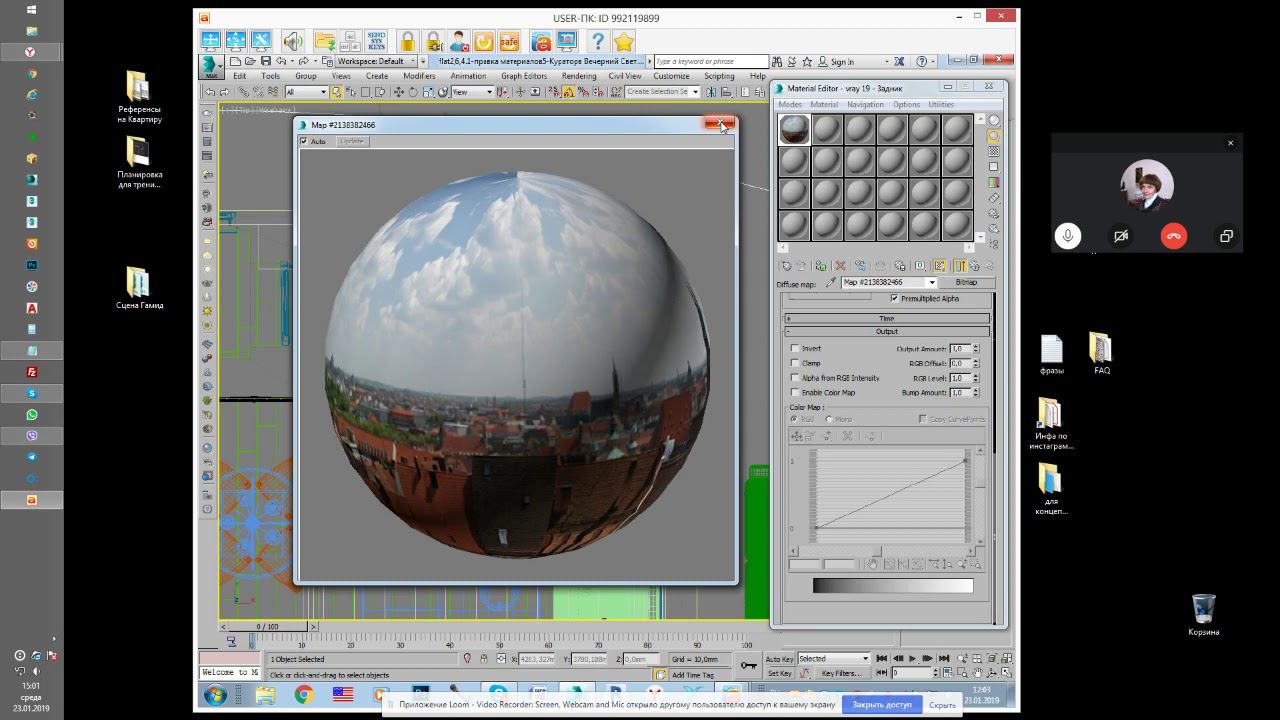Select the Mono color map radio button
Viewport: 1280px width, 720px height.
829,419
